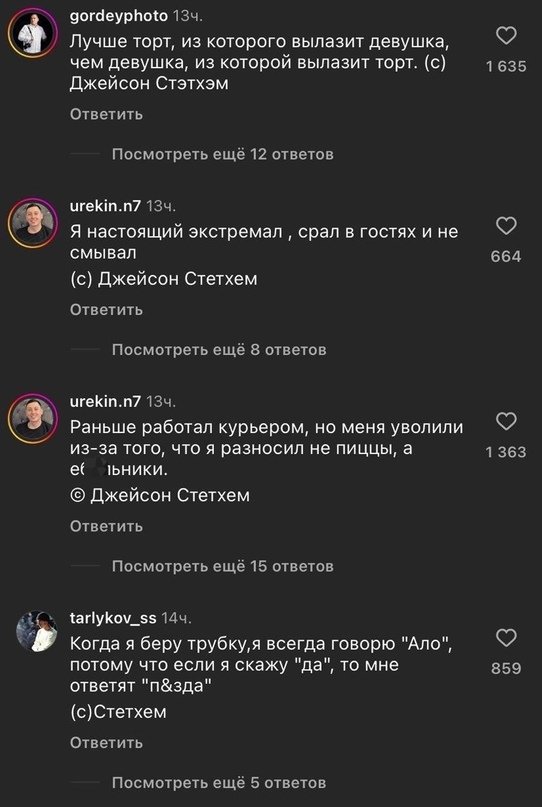542x807 pixels.
Task: Open tarlykov_ss profile avatar
Action: coord(36,631)
